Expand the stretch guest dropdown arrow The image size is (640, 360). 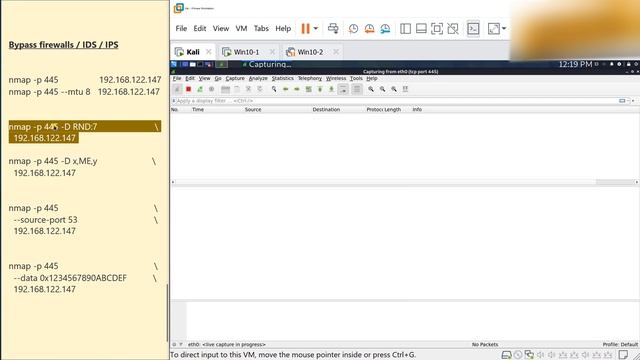click(x=504, y=29)
